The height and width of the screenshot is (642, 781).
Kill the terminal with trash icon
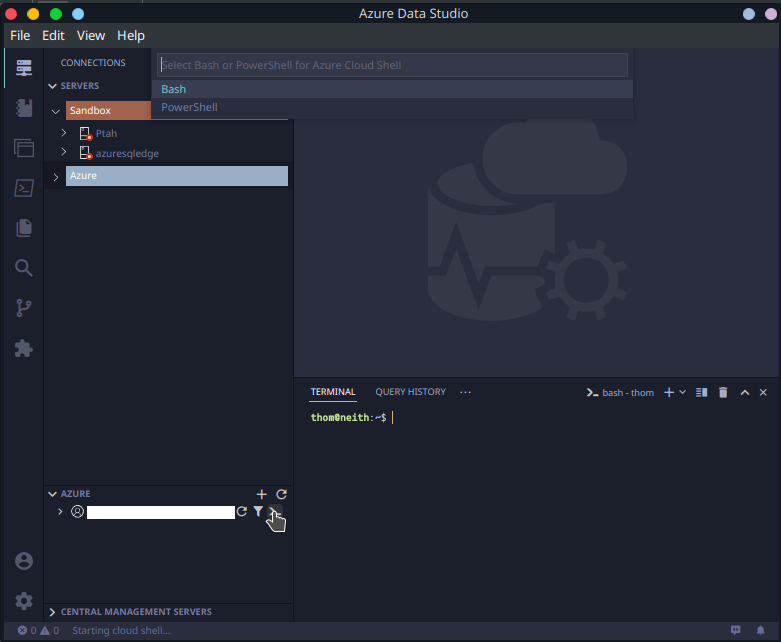723,392
